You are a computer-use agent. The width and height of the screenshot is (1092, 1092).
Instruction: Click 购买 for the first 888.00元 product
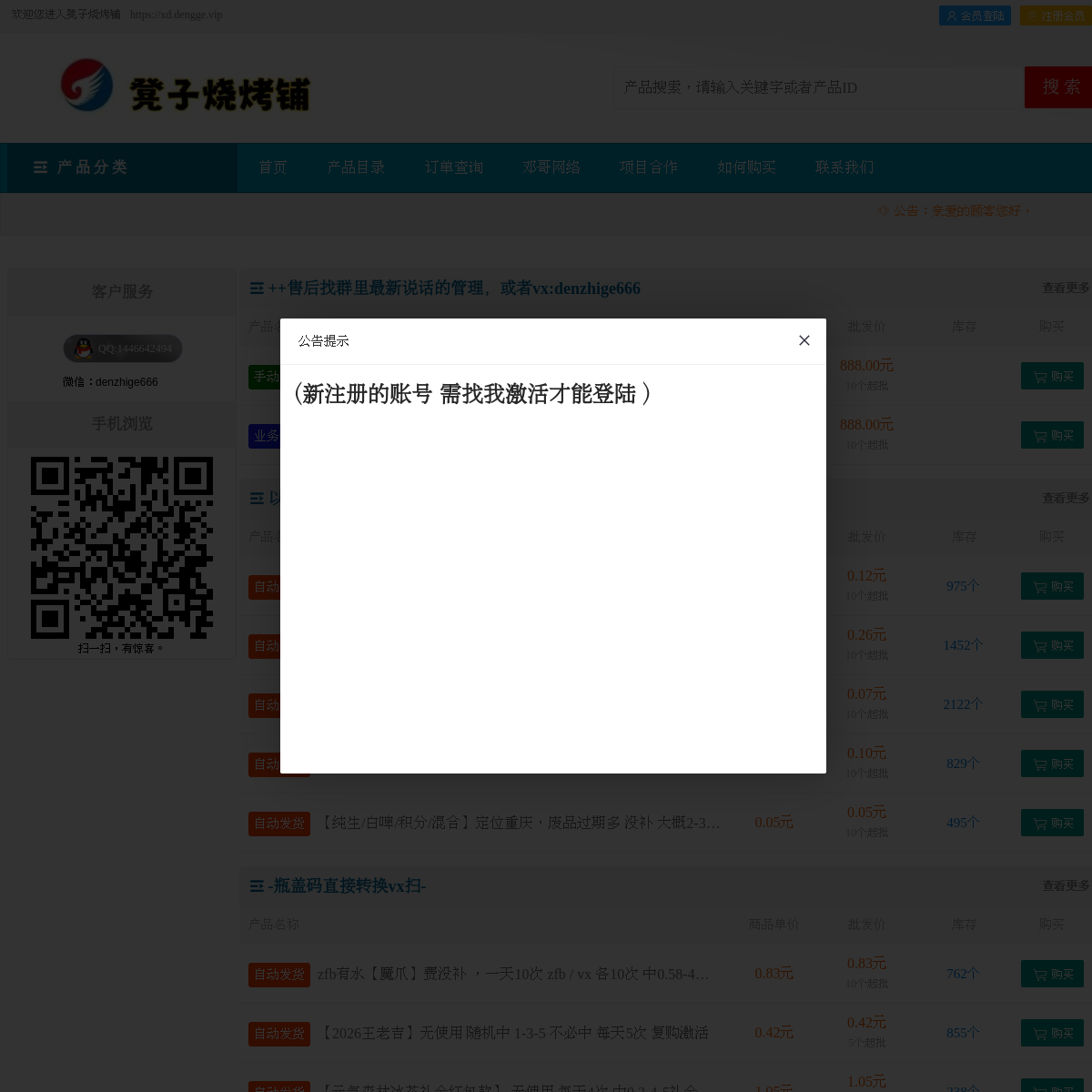coord(1052,376)
